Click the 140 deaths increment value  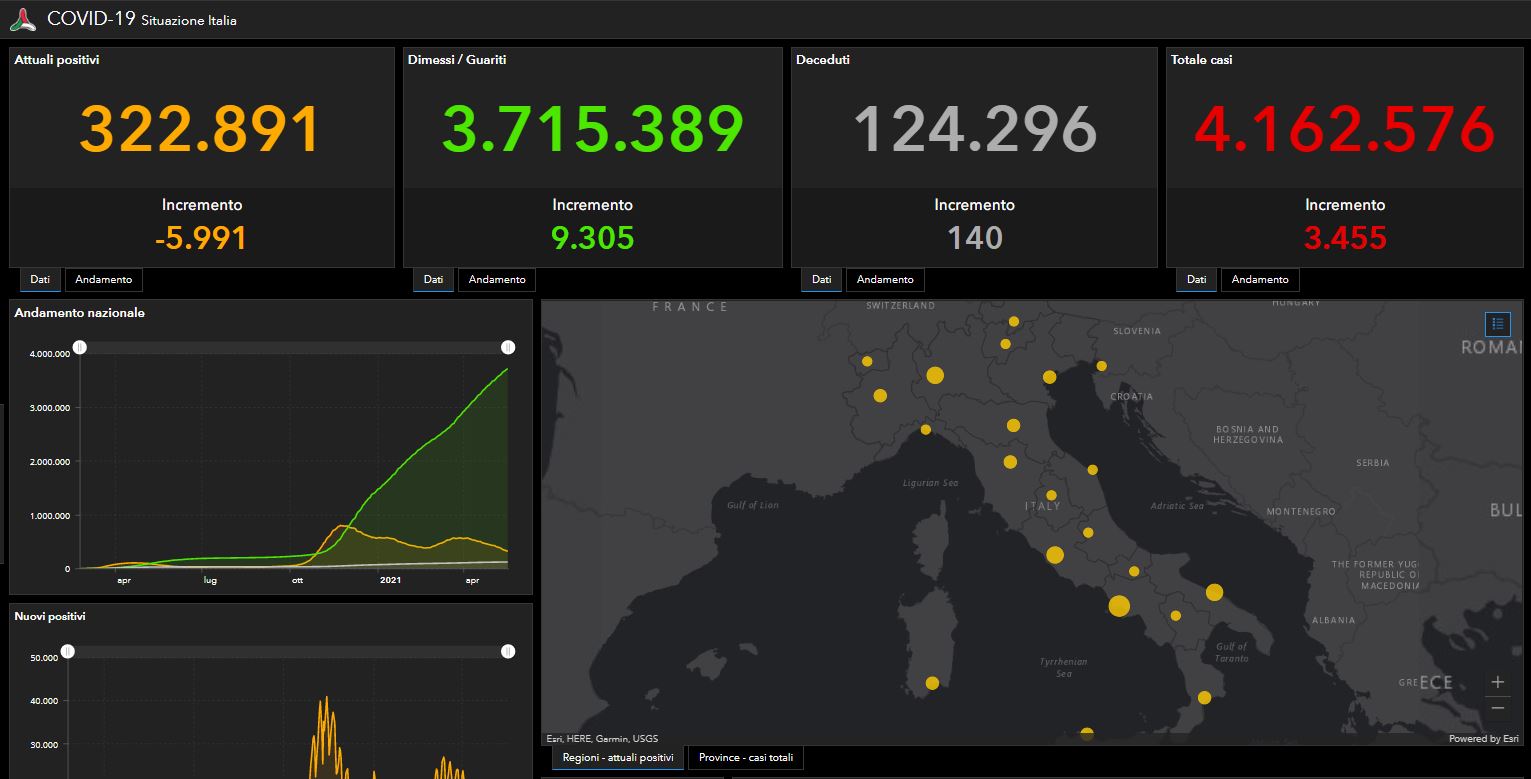[x=975, y=238]
